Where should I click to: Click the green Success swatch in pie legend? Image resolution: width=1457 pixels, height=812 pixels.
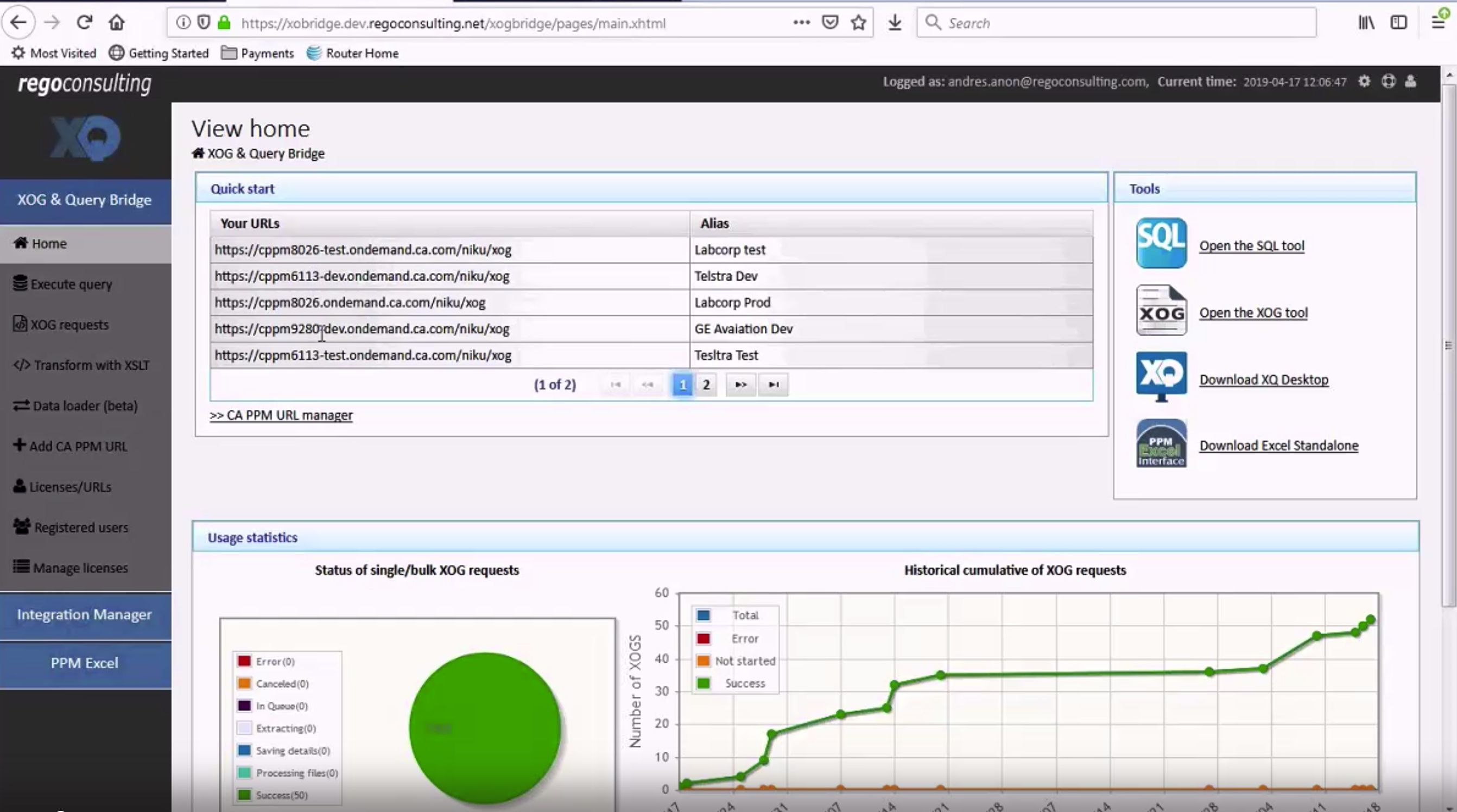point(244,795)
